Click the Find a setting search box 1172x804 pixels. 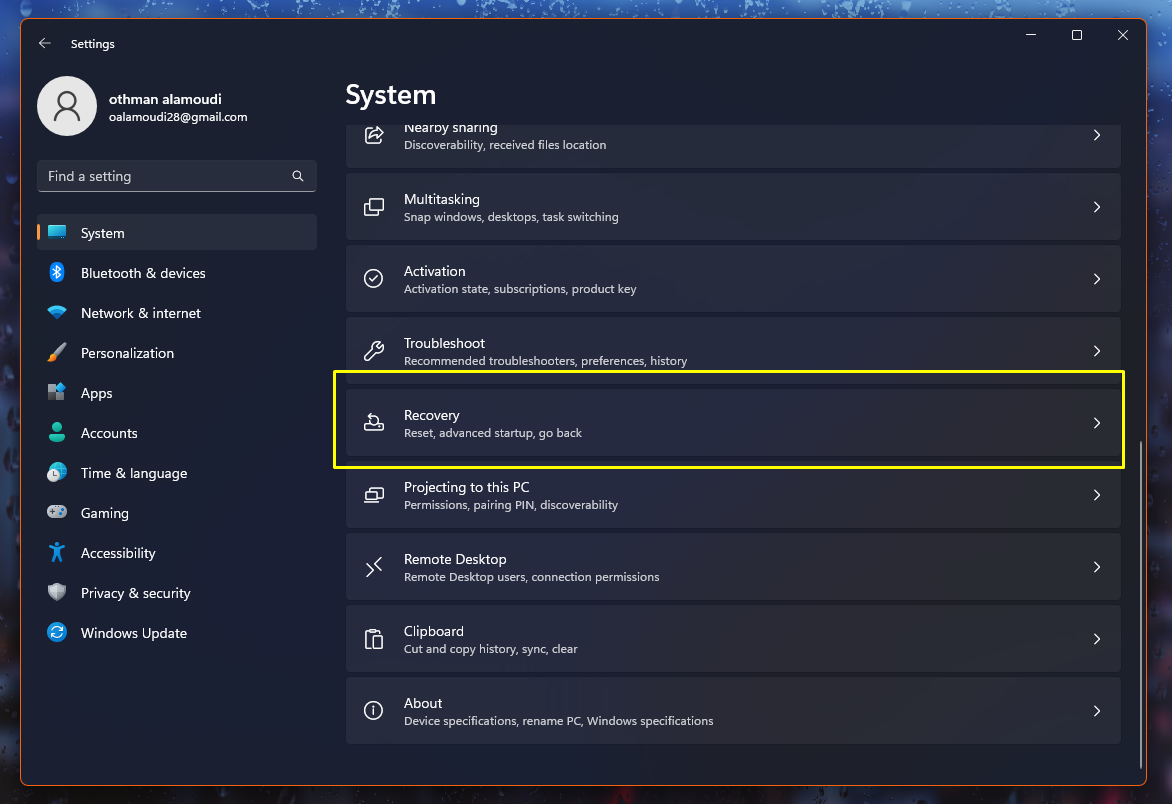[x=165, y=176]
